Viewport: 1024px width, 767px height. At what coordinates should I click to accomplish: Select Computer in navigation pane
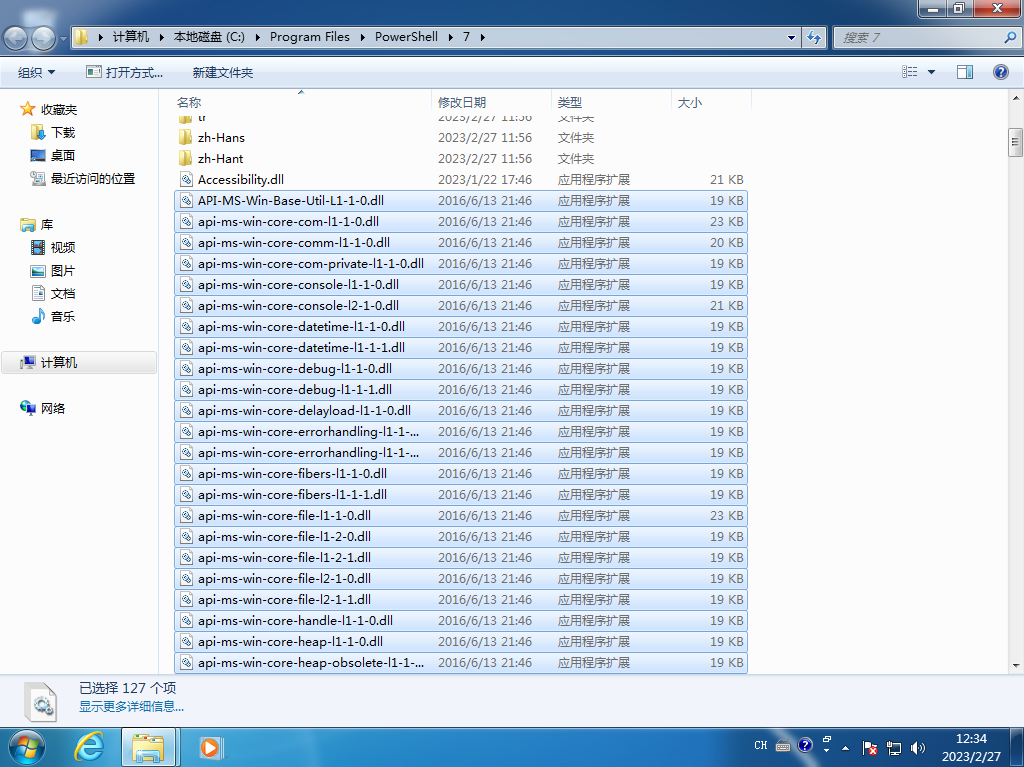tap(79, 363)
